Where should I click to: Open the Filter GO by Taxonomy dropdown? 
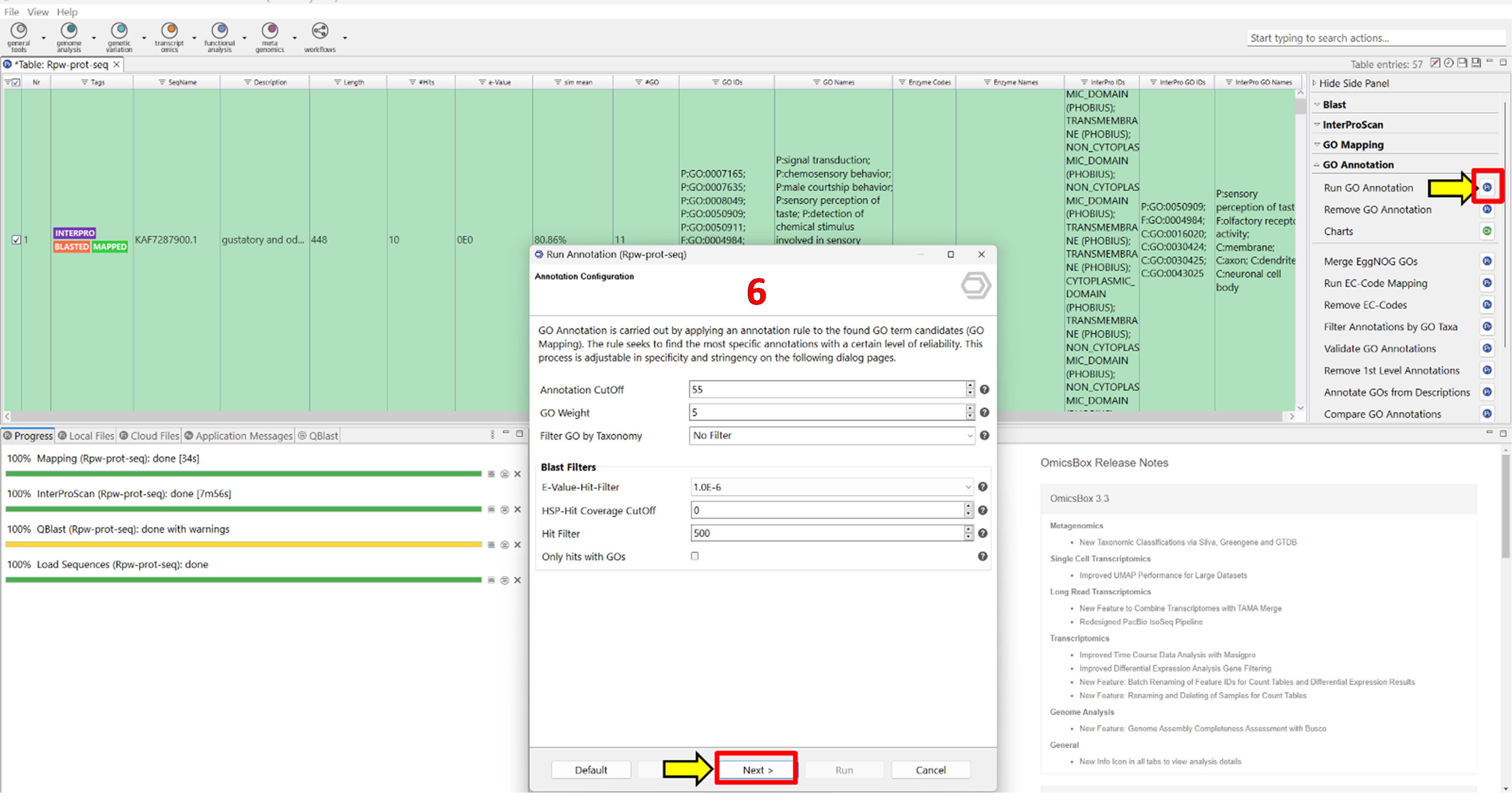point(831,435)
